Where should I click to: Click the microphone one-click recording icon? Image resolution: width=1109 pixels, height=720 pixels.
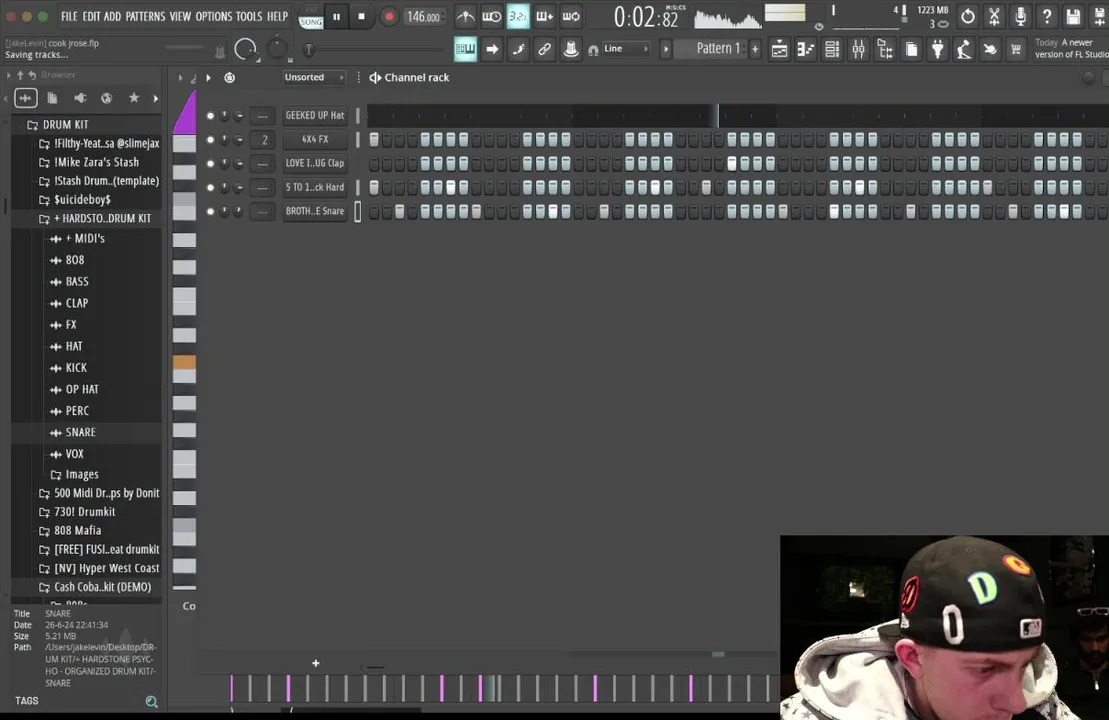(x=1021, y=16)
